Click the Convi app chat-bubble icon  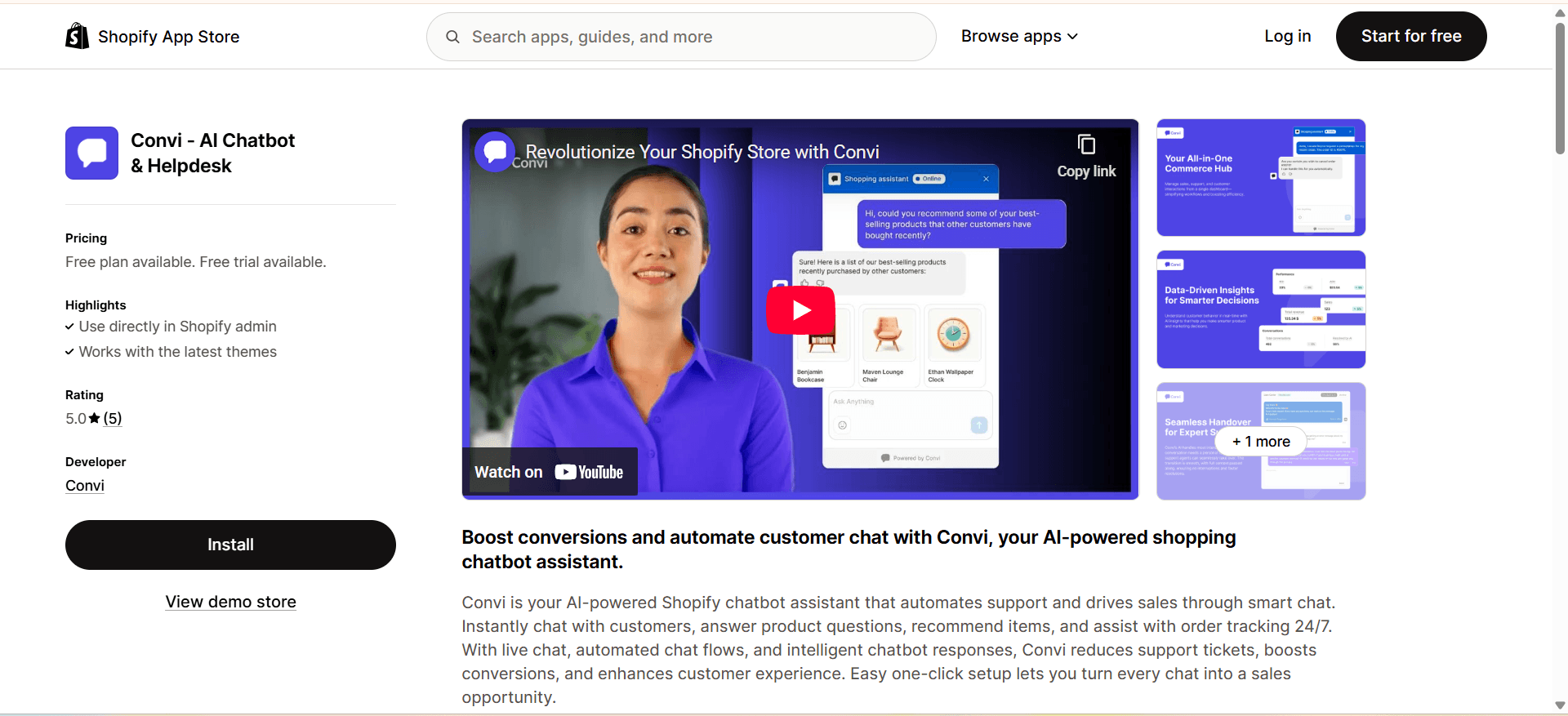point(91,153)
